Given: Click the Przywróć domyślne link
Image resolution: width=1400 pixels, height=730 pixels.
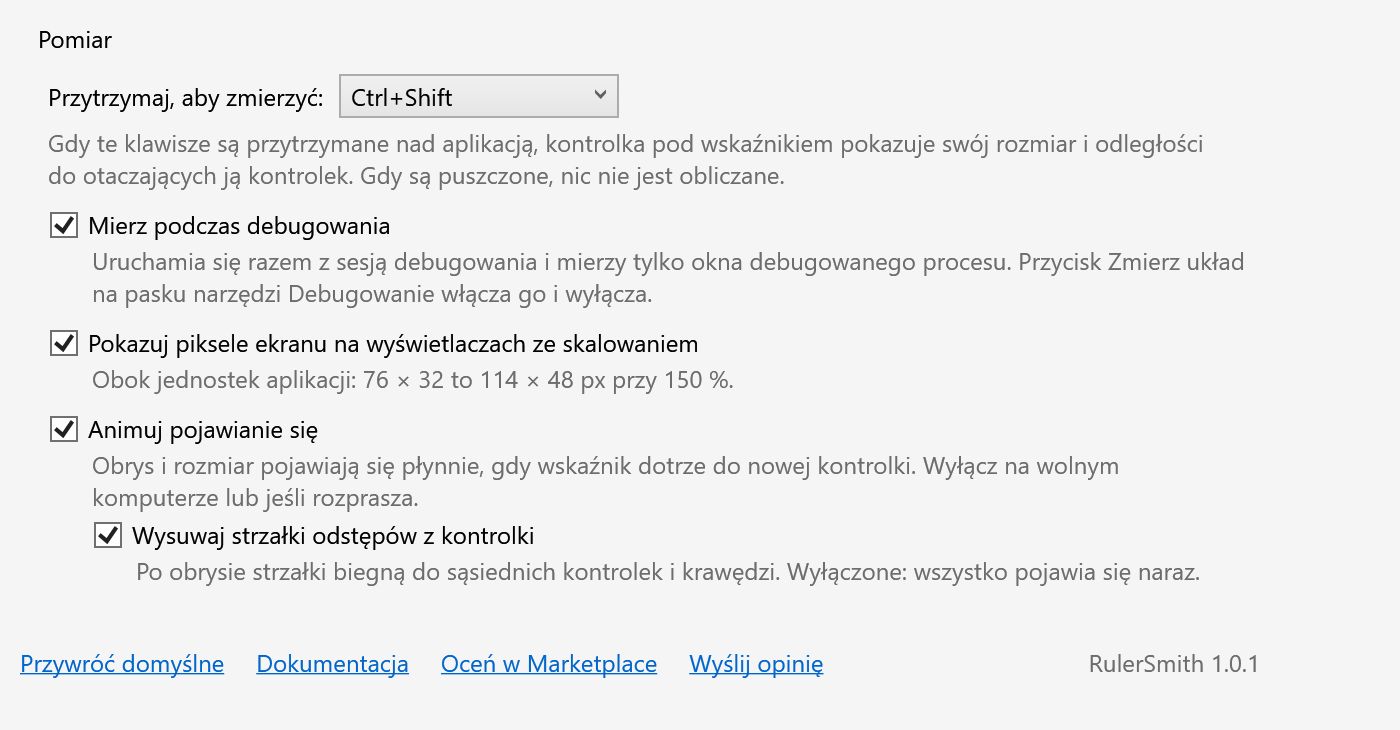Looking at the screenshot, I should pyautogui.click(x=122, y=664).
